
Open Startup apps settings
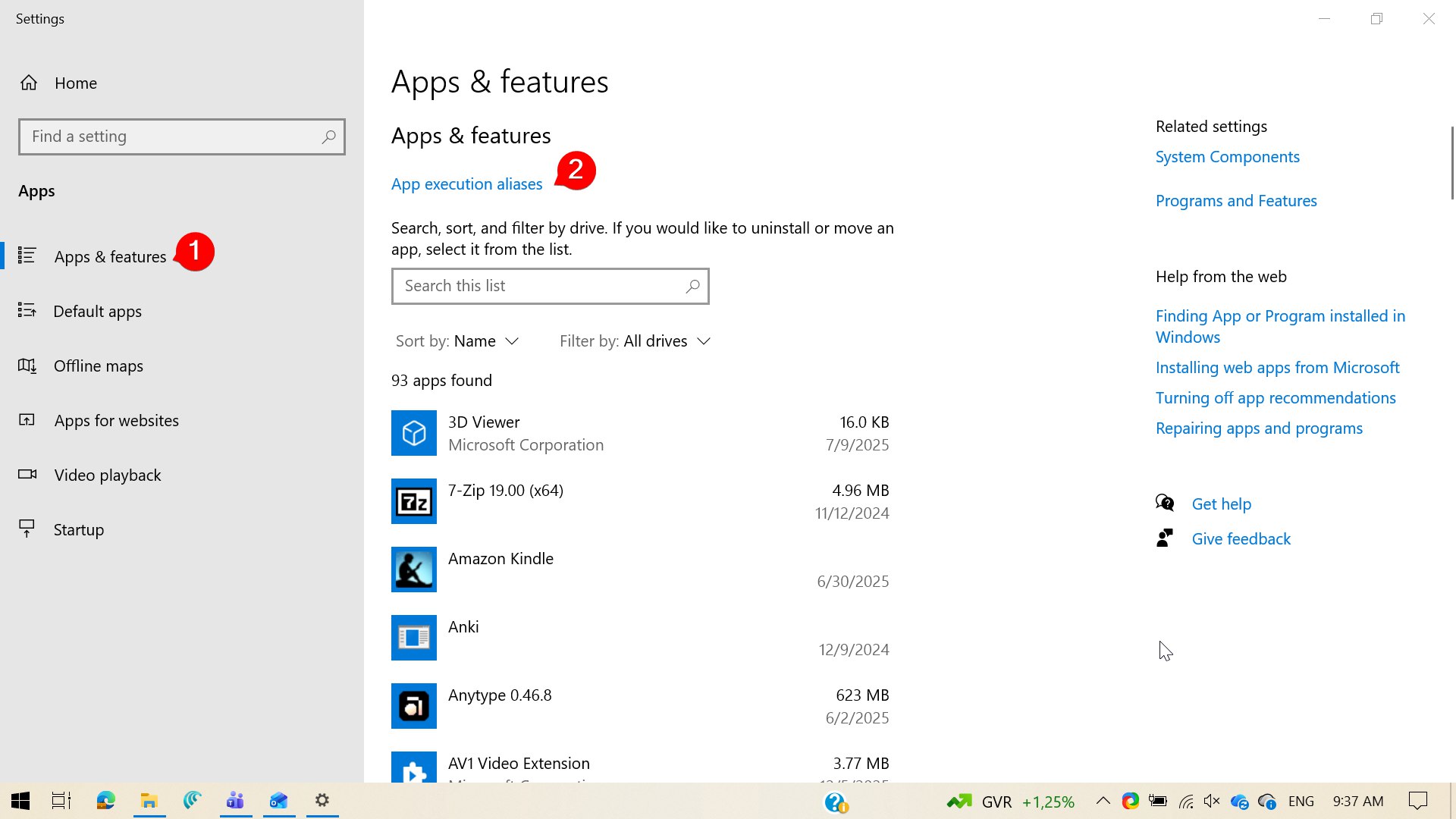[79, 529]
